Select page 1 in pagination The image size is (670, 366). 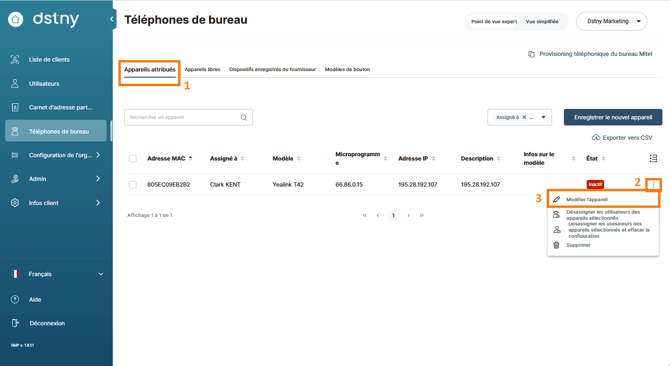pyautogui.click(x=393, y=215)
